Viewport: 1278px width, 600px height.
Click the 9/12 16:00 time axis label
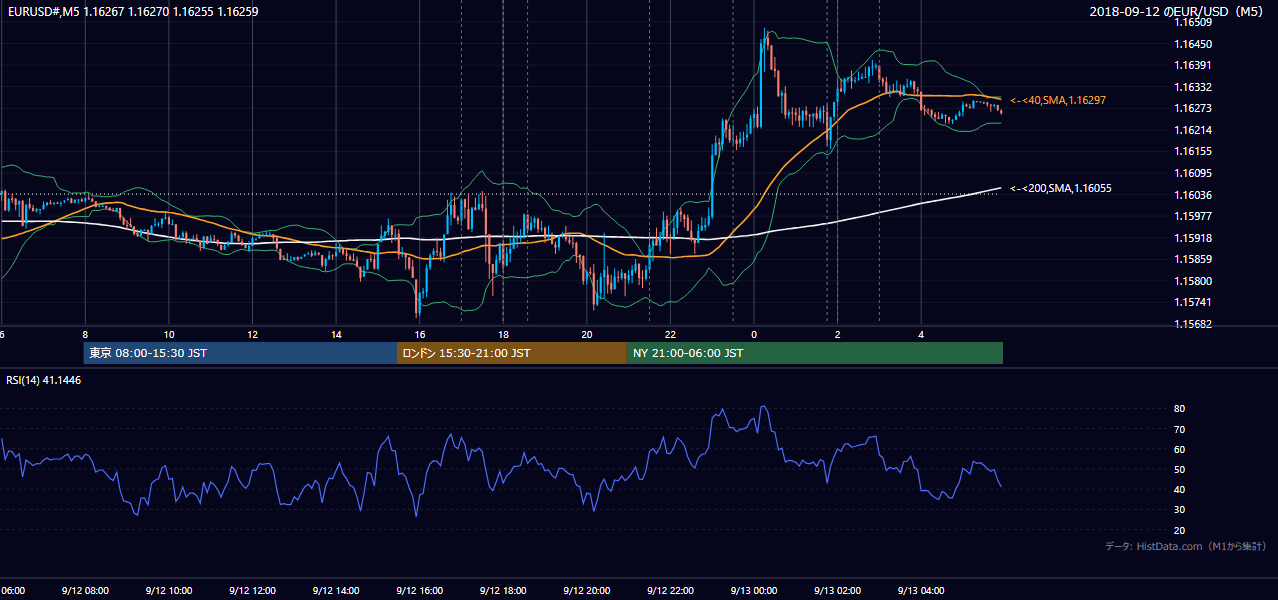tap(419, 590)
